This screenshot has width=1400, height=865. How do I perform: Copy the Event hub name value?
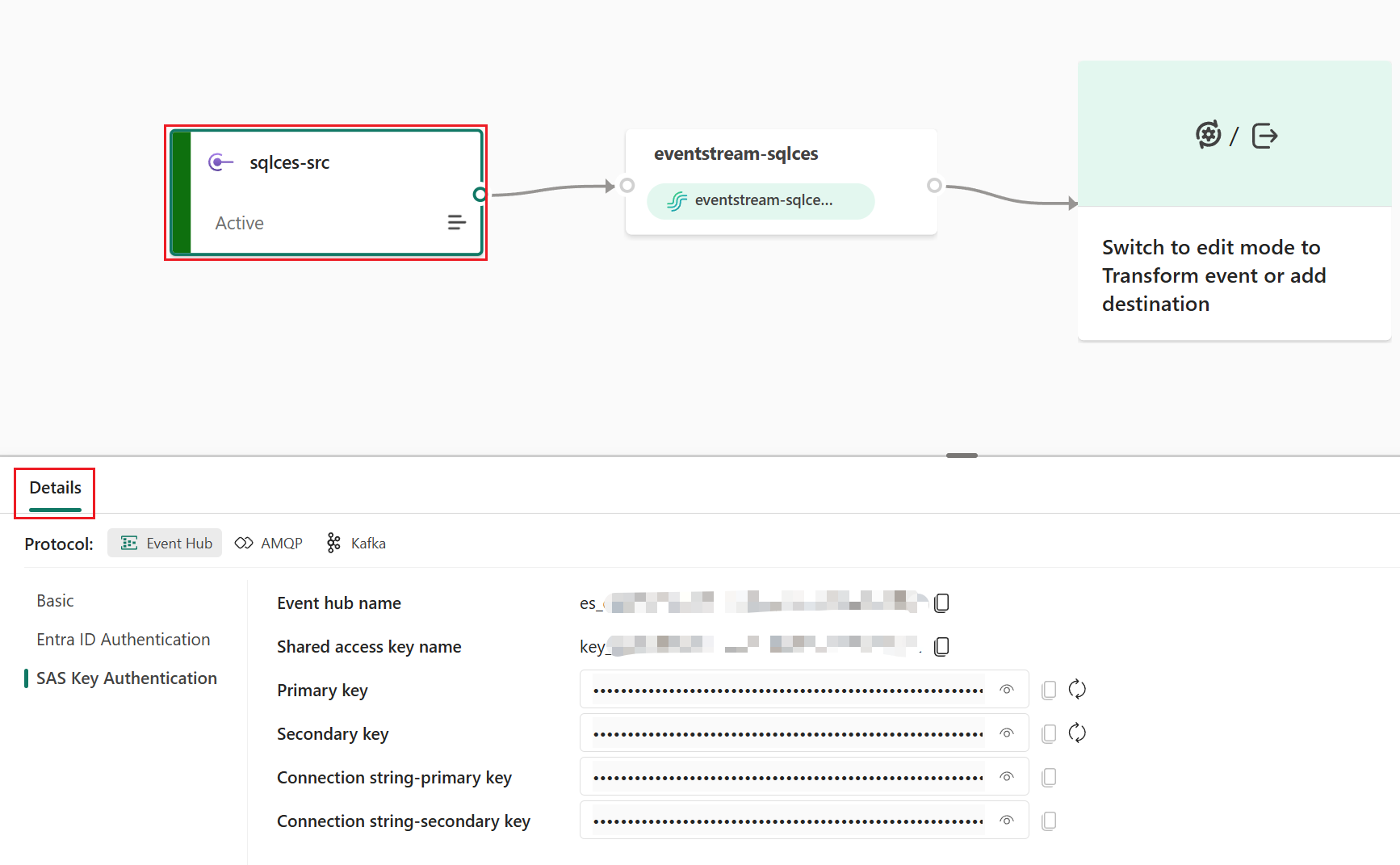click(x=941, y=603)
